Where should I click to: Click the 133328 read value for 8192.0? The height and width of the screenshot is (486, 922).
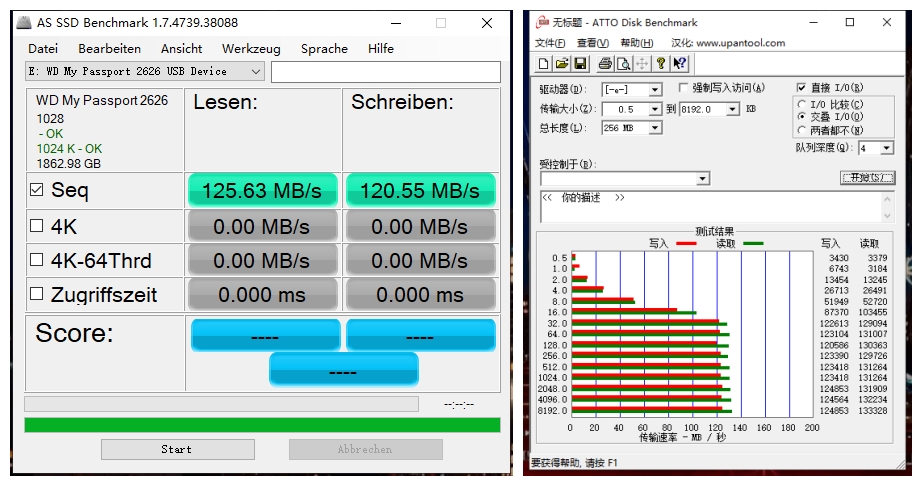point(873,411)
